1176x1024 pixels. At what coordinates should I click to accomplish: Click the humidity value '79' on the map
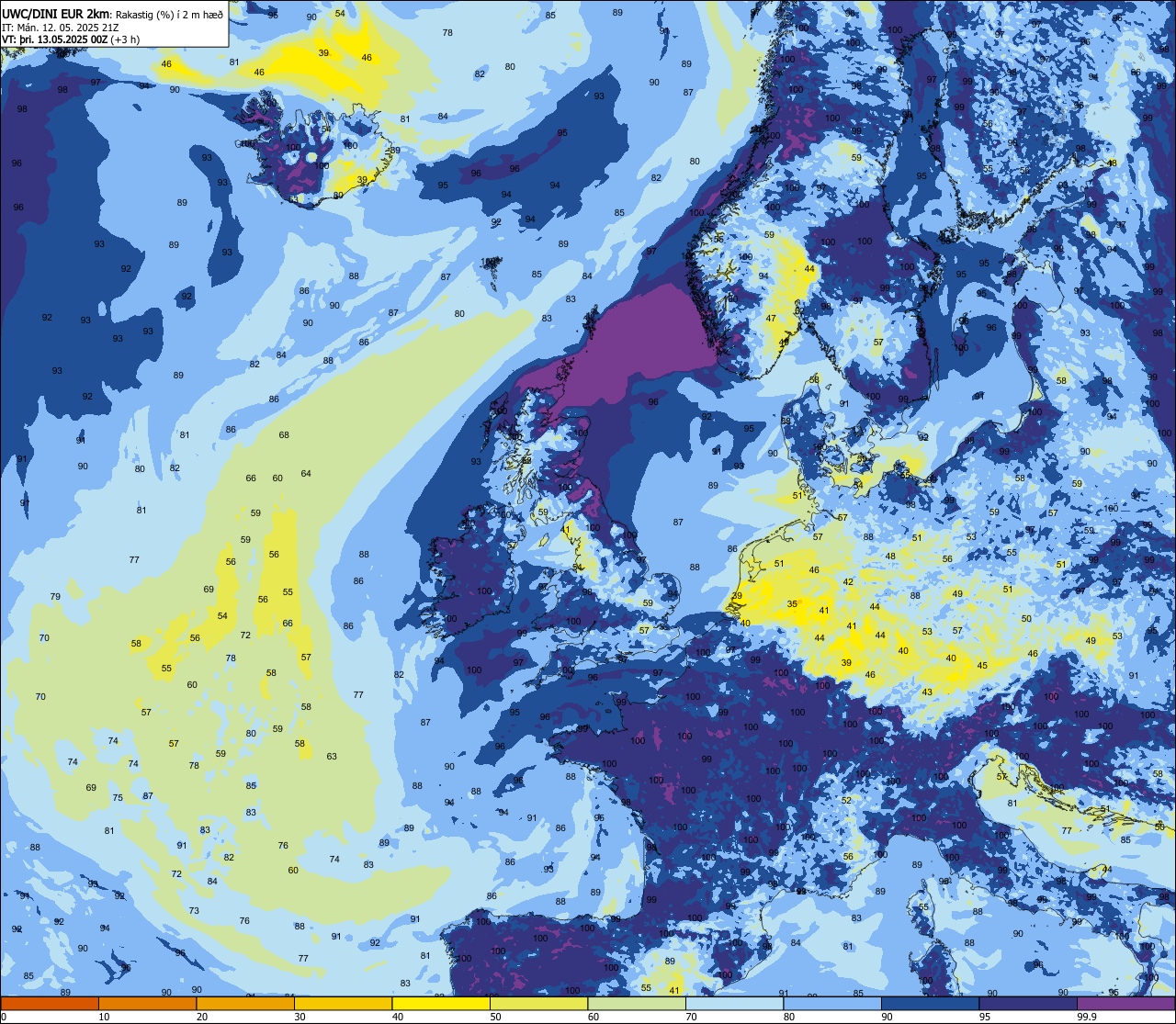point(55,597)
